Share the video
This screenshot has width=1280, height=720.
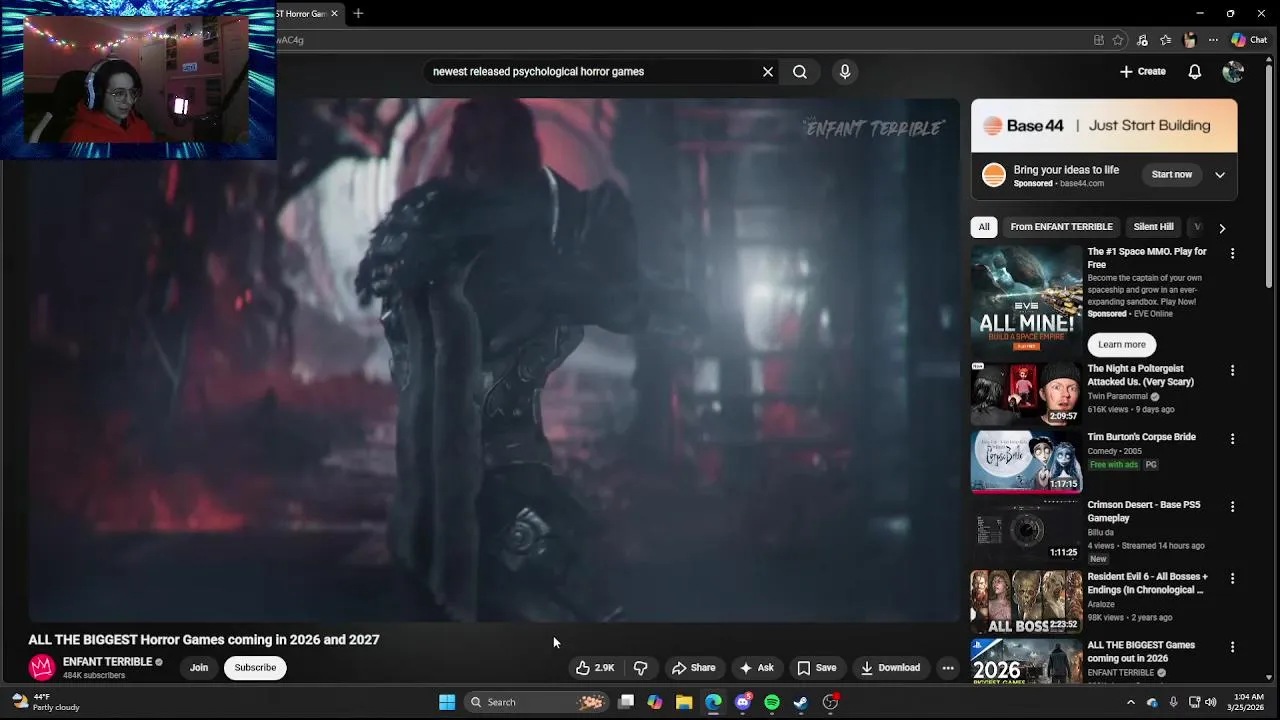pos(693,668)
